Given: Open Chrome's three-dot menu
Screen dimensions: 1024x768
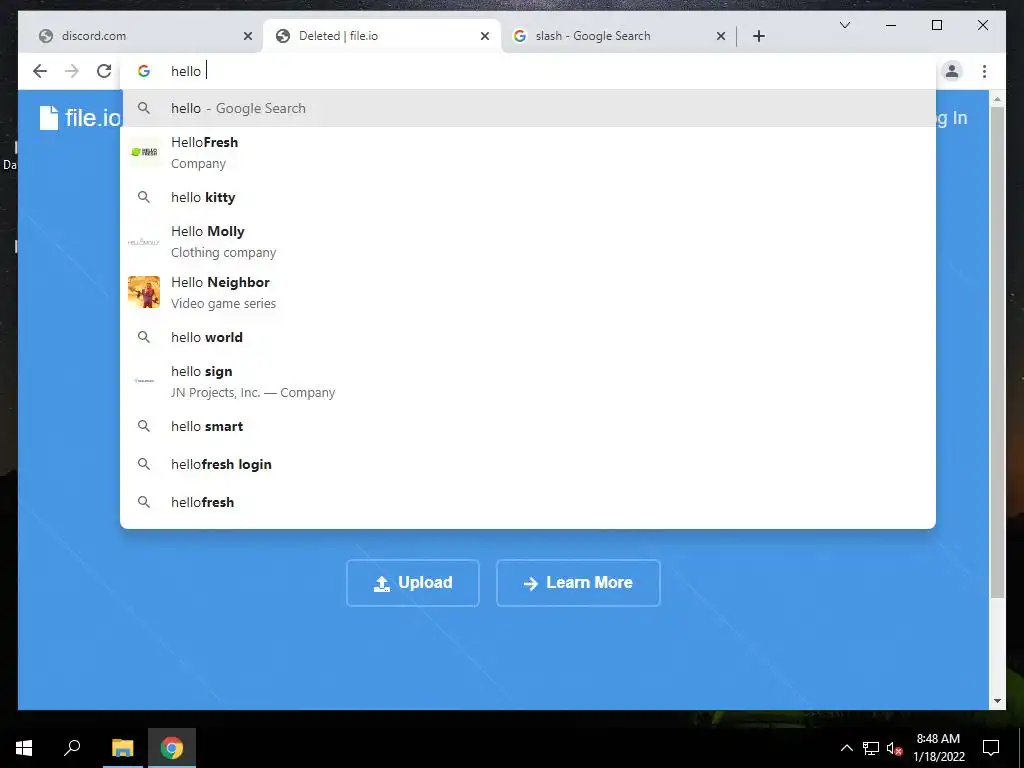Looking at the screenshot, I should click(984, 71).
